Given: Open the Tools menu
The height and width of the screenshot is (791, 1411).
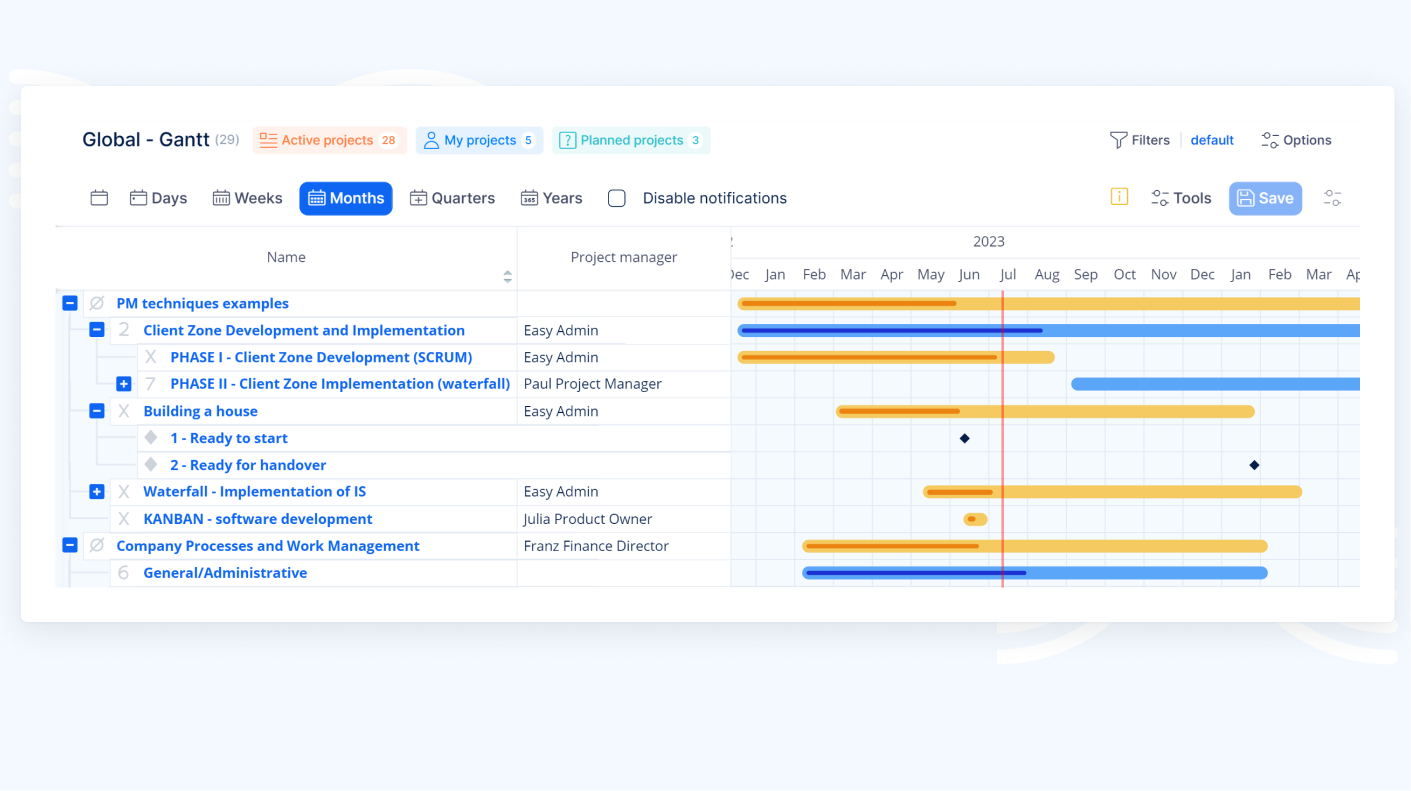Looking at the screenshot, I should coord(1181,198).
